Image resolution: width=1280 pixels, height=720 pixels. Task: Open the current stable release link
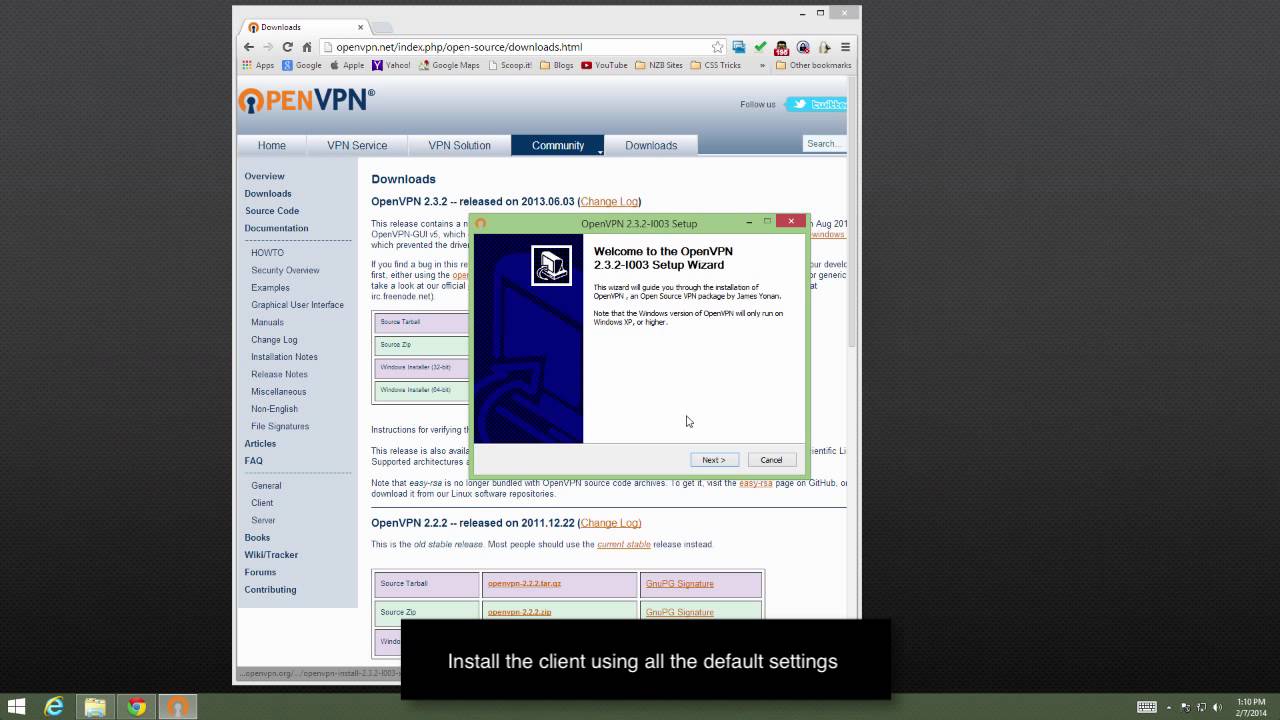tap(624, 545)
